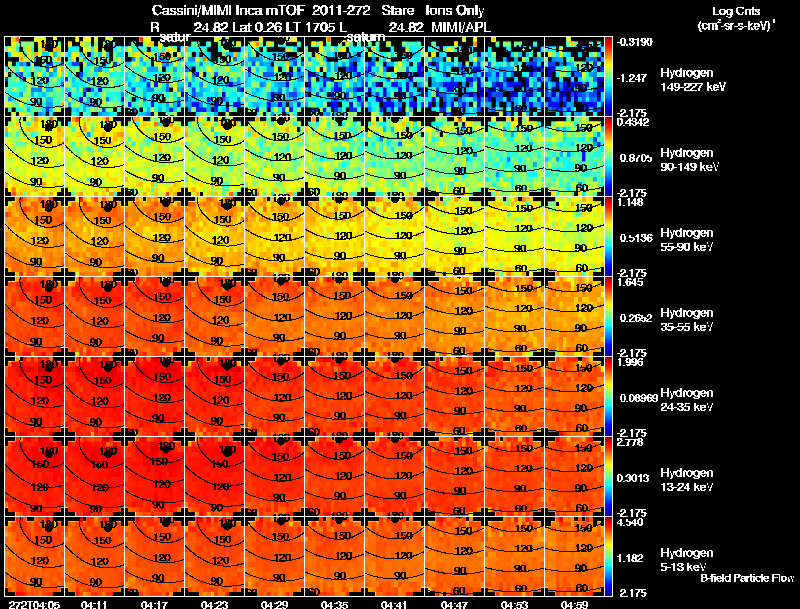Click the '2.778' color scale value
The width and height of the screenshot is (800, 609).
pyautogui.click(x=630, y=443)
